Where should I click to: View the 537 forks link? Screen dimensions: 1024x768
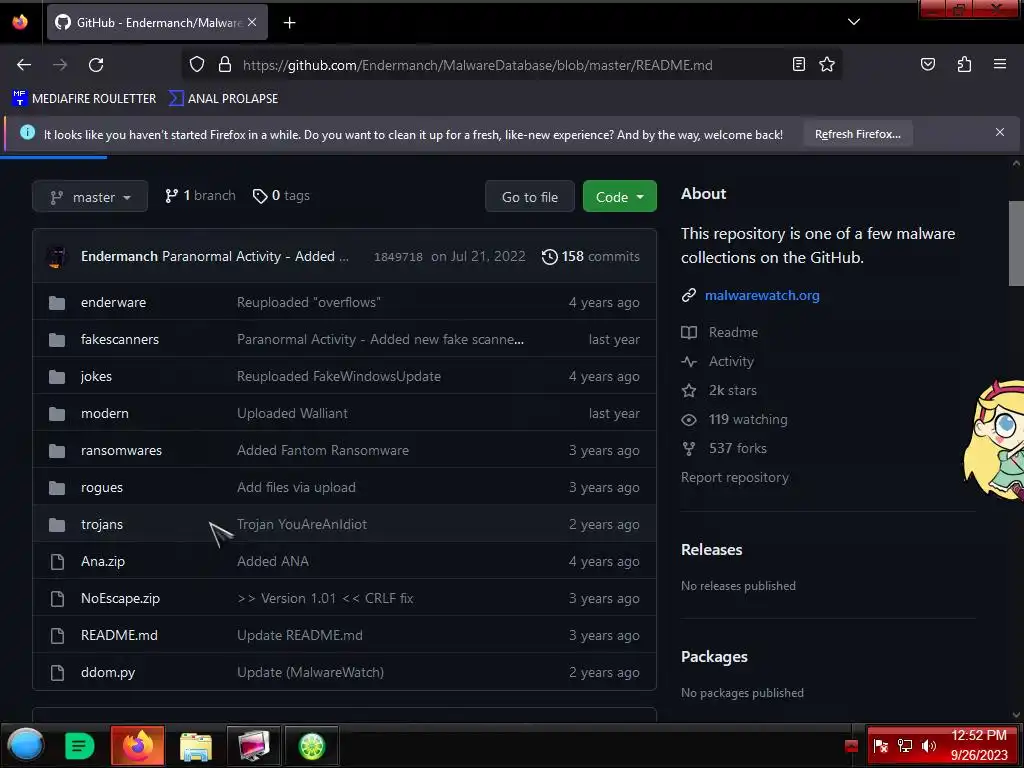(737, 448)
